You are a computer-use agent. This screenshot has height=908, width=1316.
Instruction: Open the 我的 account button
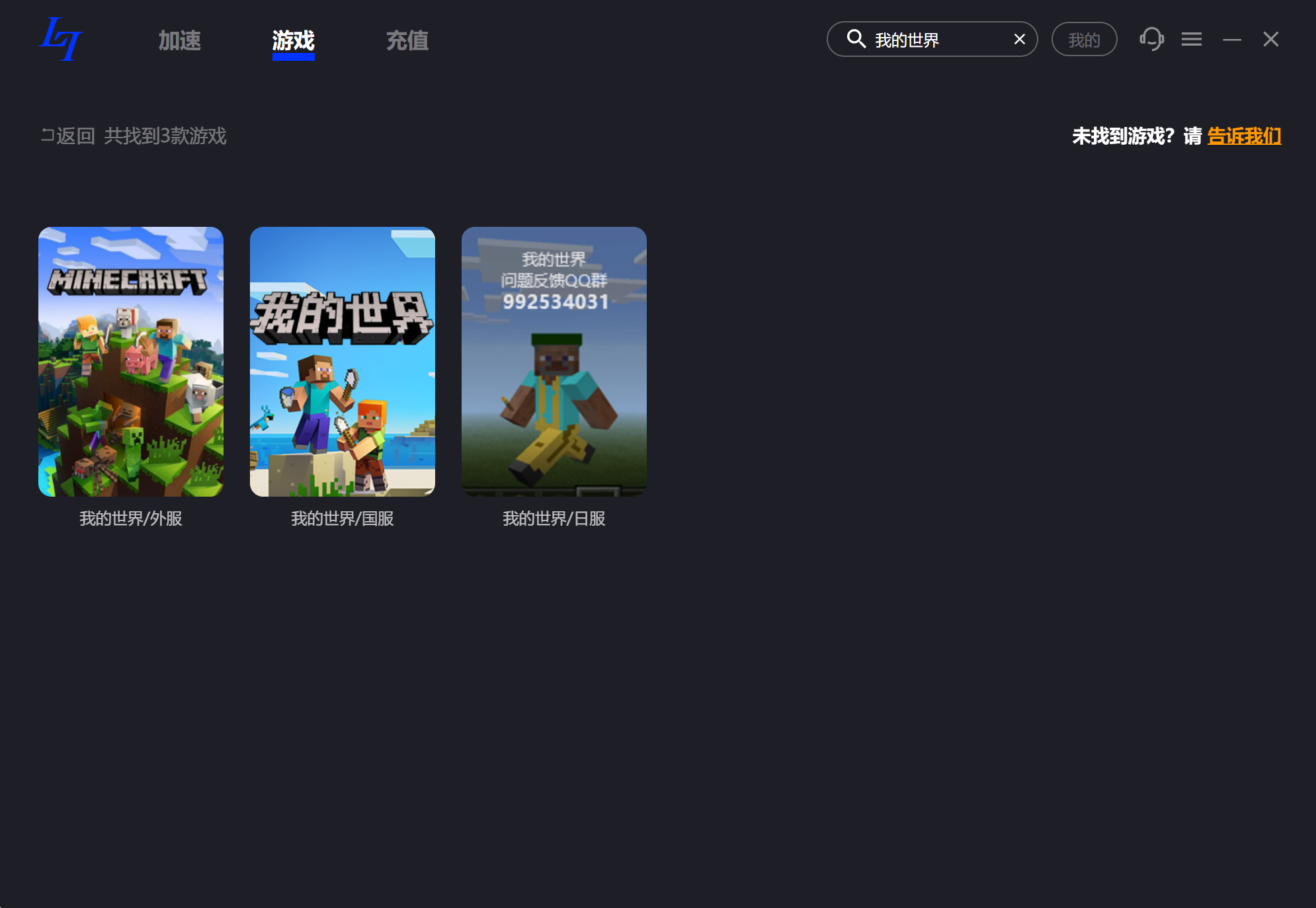coord(1084,40)
